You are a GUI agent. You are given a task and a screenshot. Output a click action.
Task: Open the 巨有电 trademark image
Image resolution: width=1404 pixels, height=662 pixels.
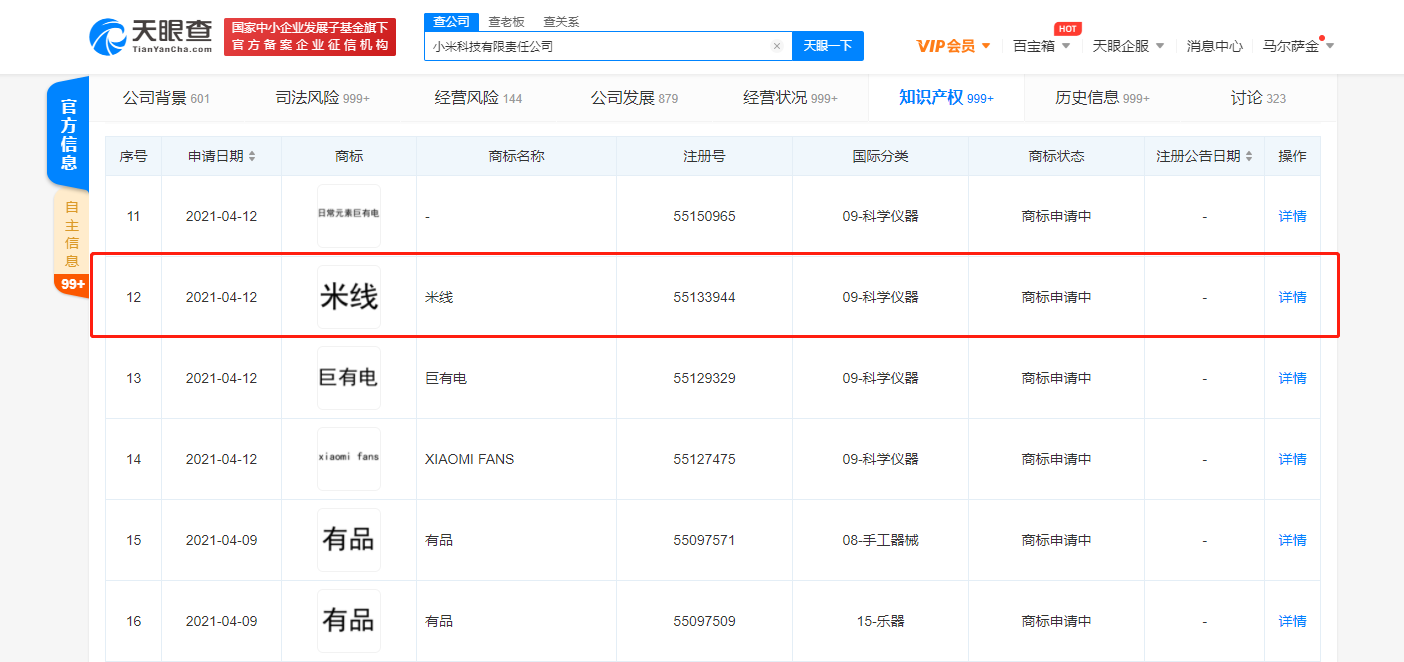tap(349, 378)
